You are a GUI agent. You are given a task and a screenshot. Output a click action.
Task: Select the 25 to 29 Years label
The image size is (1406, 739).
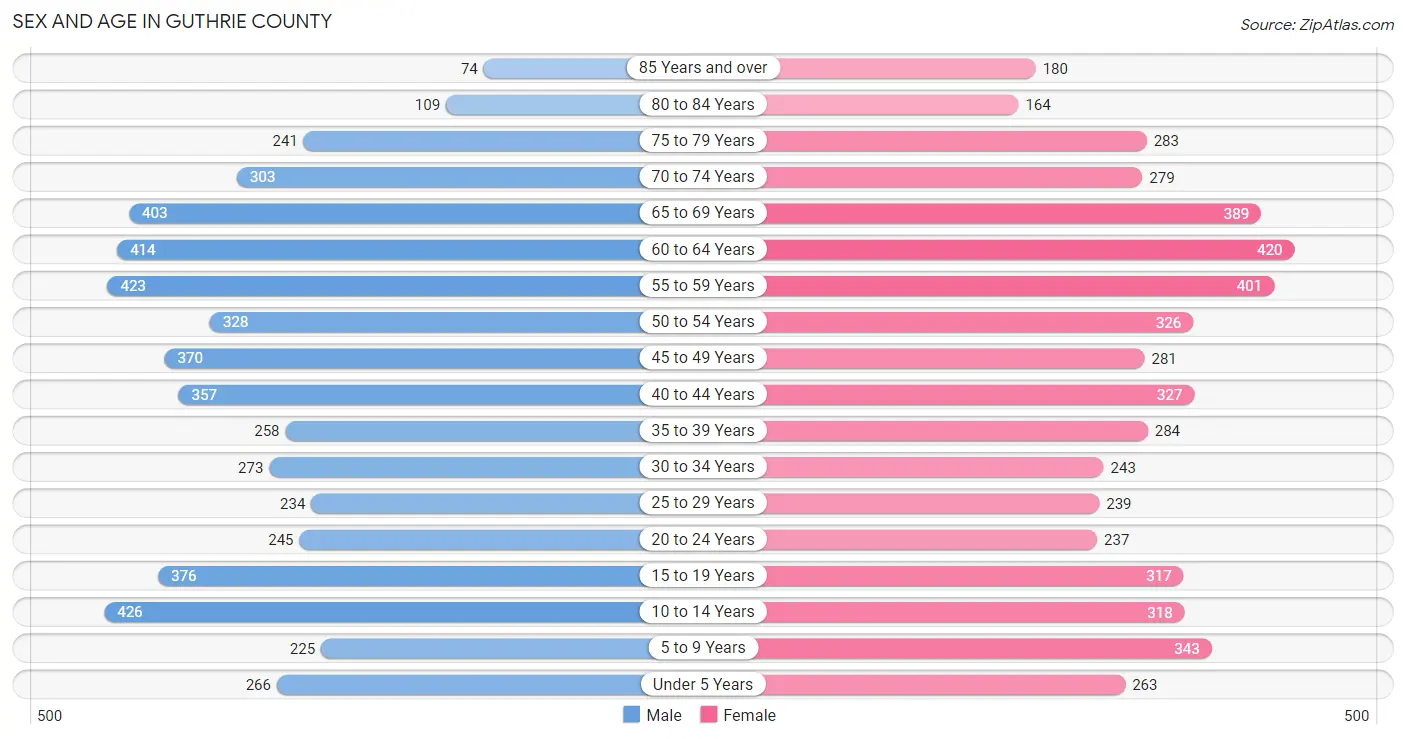point(703,503)
